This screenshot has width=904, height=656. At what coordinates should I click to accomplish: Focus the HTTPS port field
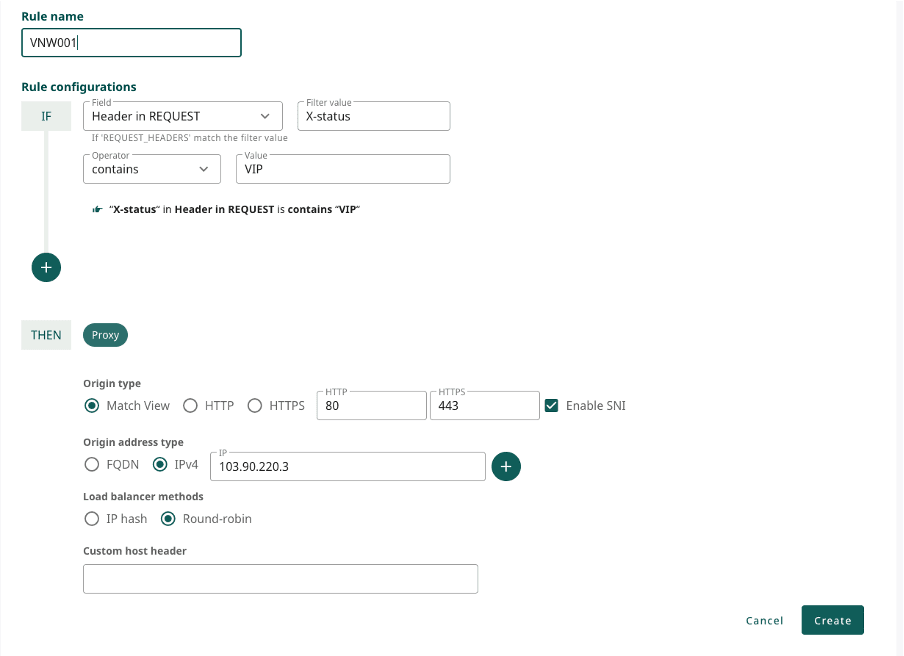(x=484, y=406)
